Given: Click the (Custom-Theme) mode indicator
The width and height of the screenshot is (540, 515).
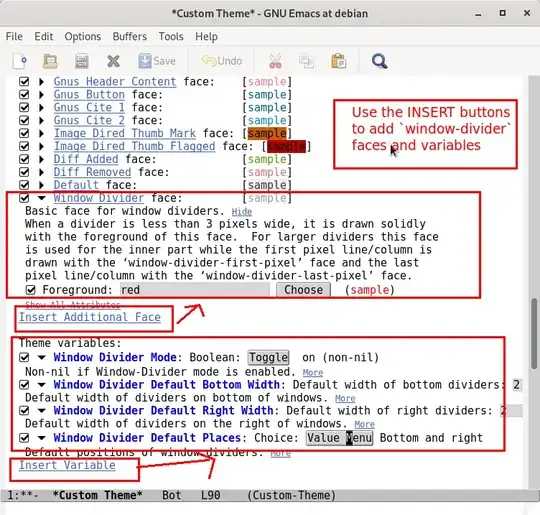Looking at the screenshot, I should point(291,495).
